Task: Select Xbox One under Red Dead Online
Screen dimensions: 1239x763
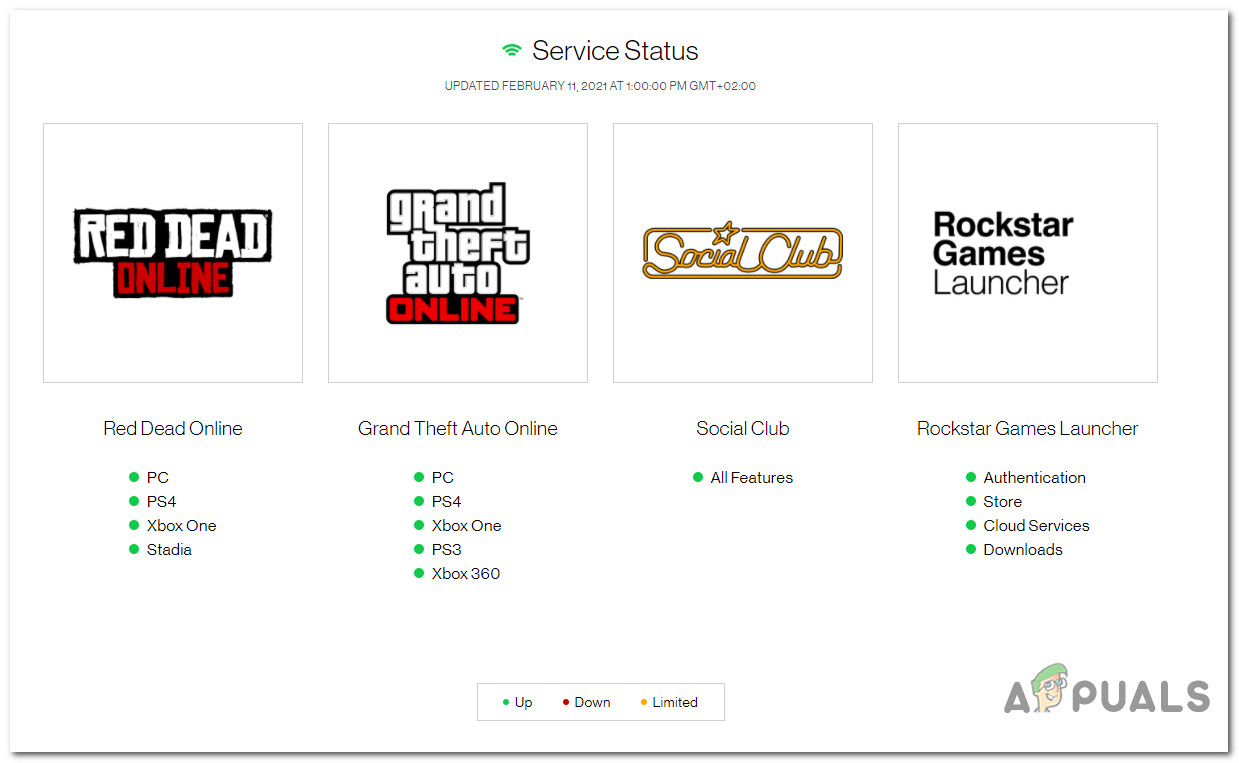Action: 182,526
